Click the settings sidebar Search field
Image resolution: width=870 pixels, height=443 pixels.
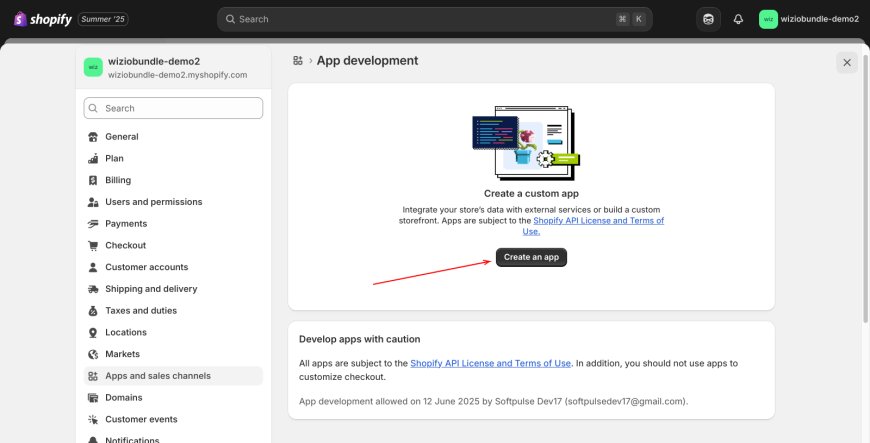coord(173,108)
